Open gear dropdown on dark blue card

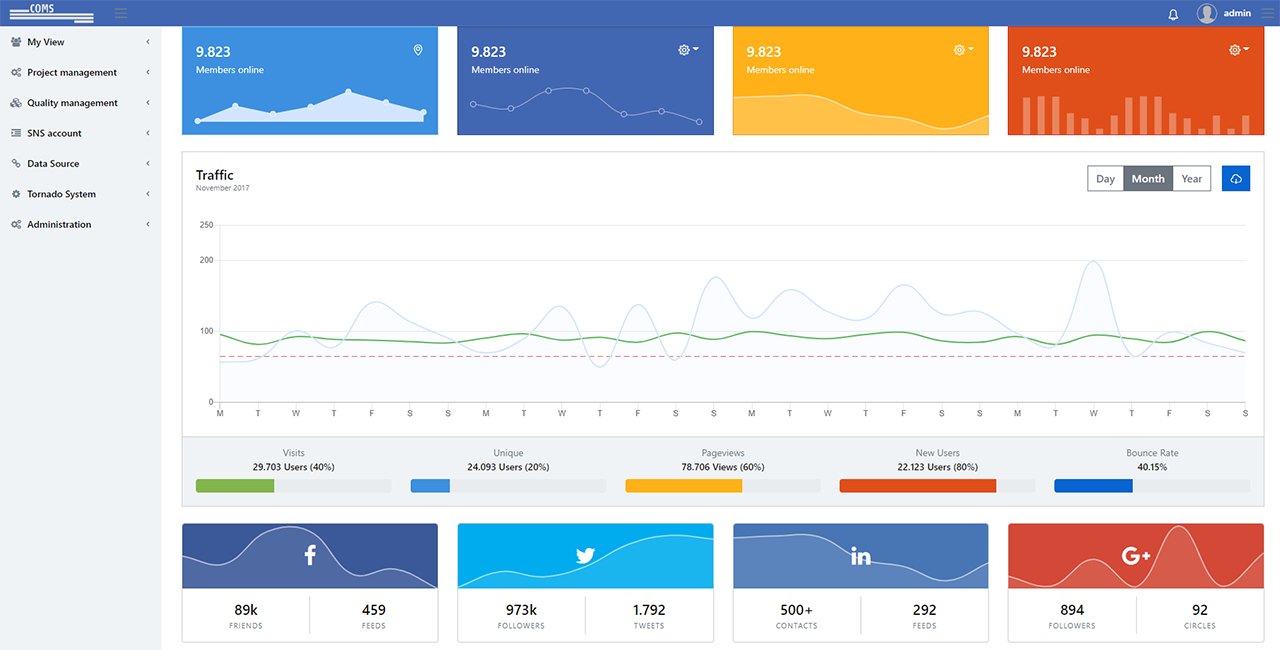click(688, 50)
